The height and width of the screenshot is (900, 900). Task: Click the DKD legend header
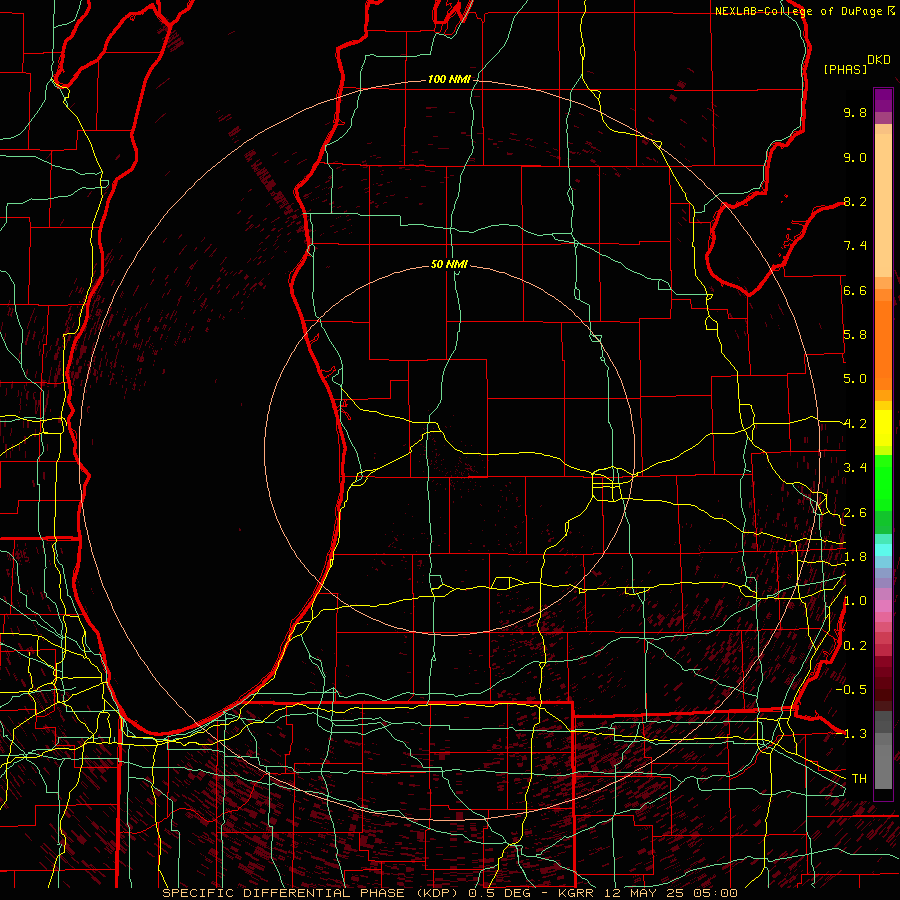878,60
